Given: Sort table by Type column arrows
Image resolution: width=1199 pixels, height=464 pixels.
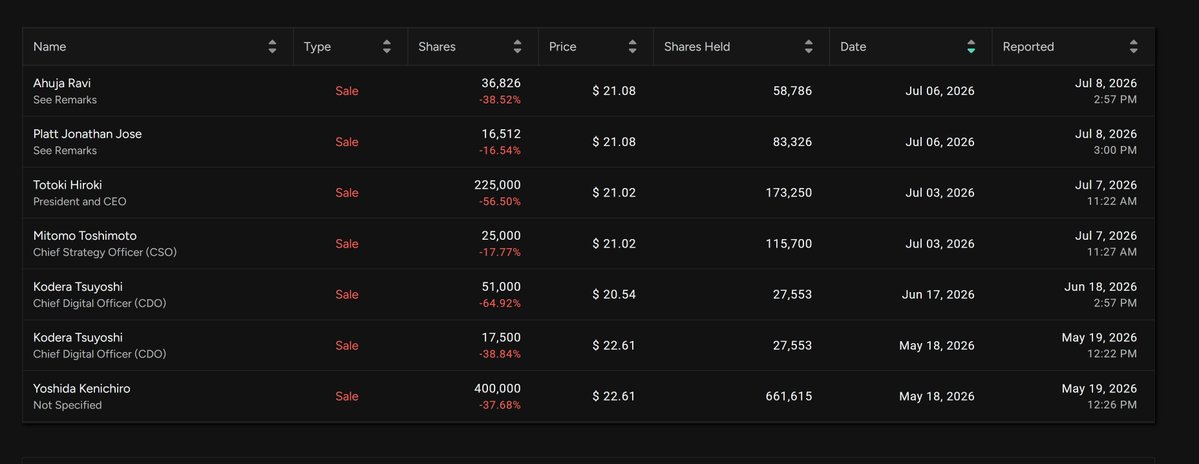Looking at the screenshot, I should click(387, 47).
